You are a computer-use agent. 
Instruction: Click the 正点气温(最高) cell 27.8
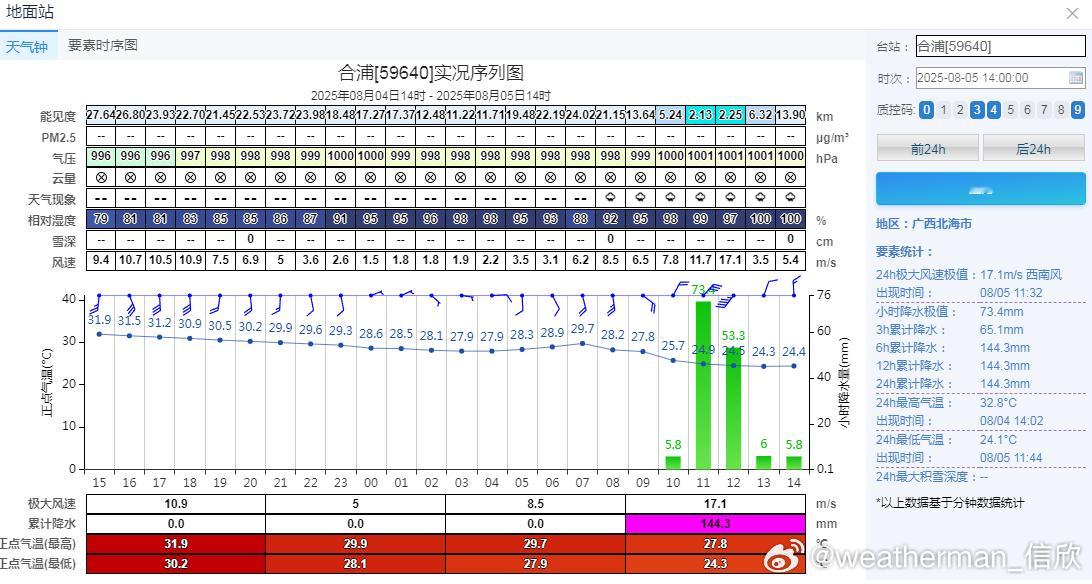click(x=715, y=544)
